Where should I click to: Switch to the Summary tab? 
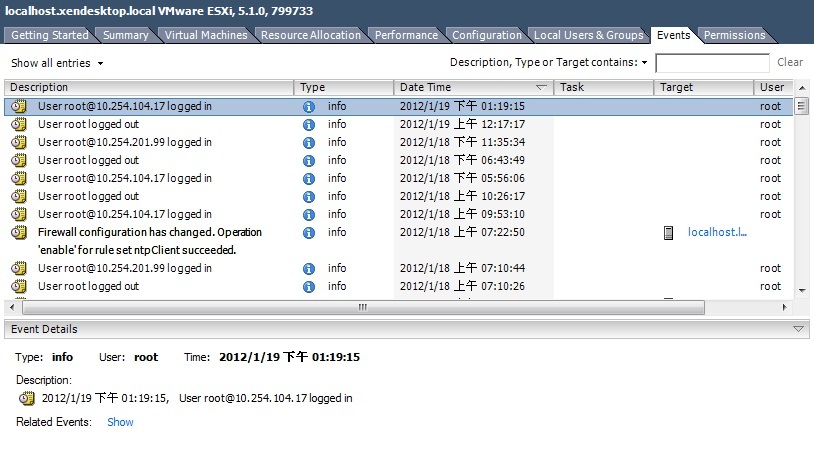pos(126,35)
